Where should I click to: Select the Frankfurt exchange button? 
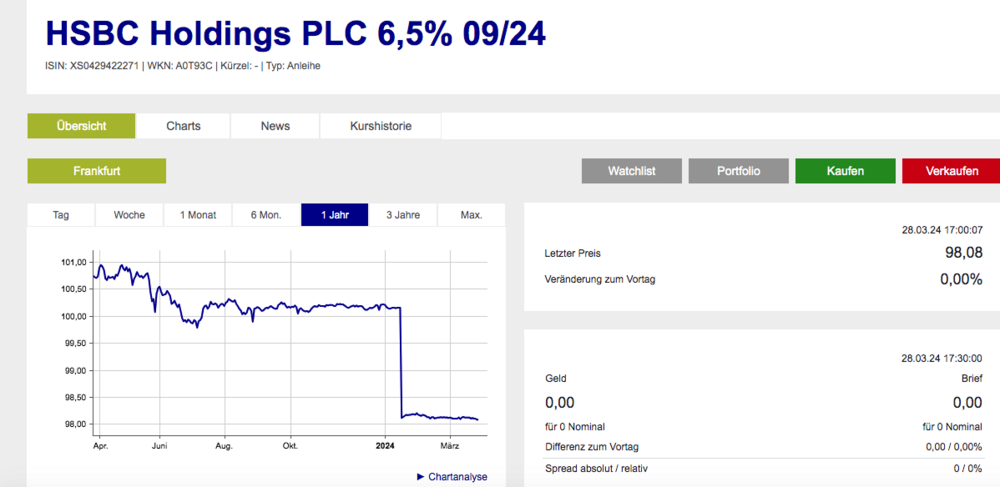pos(97,171)
